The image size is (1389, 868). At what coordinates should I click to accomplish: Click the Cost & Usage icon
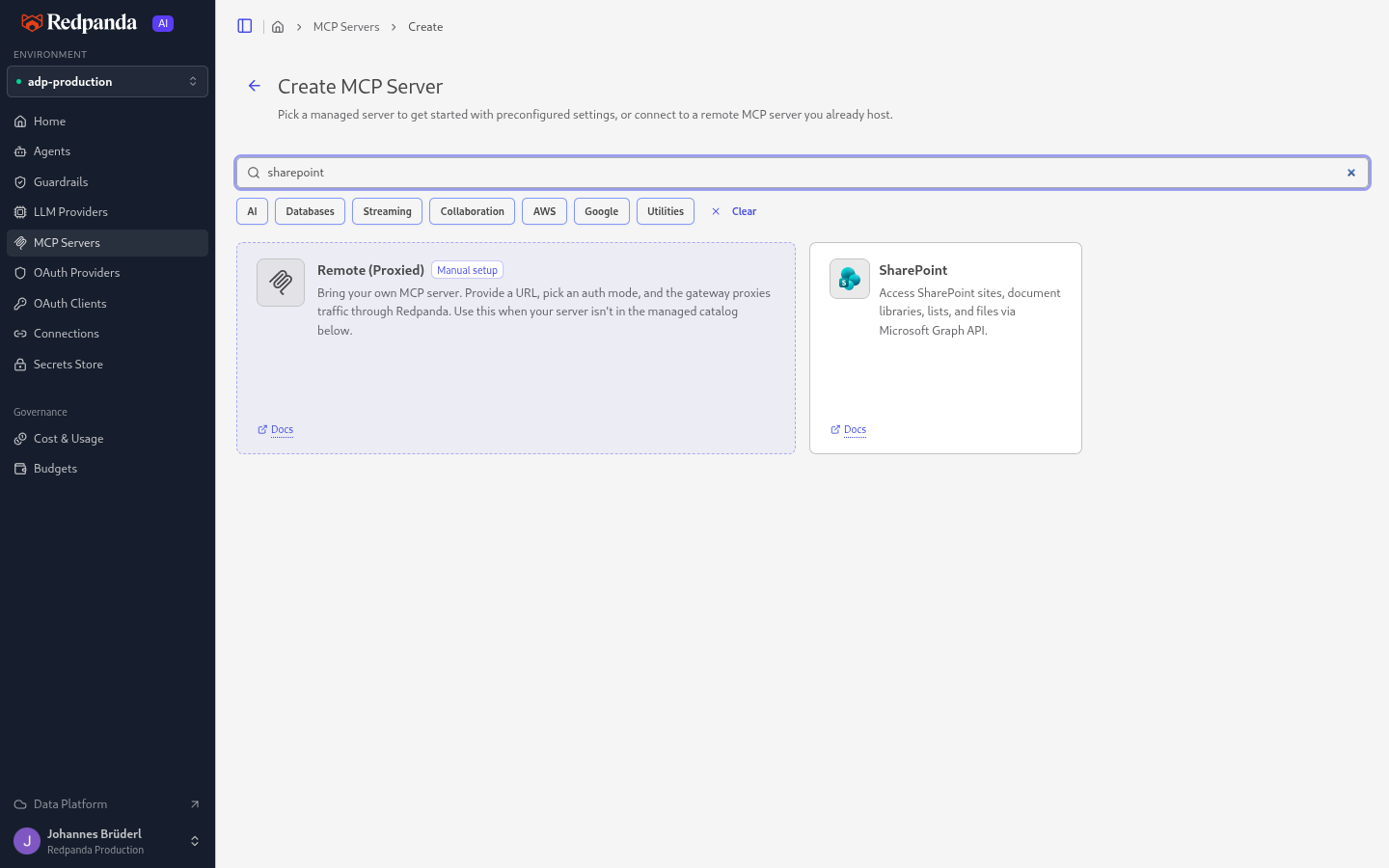tap(20, 439)
